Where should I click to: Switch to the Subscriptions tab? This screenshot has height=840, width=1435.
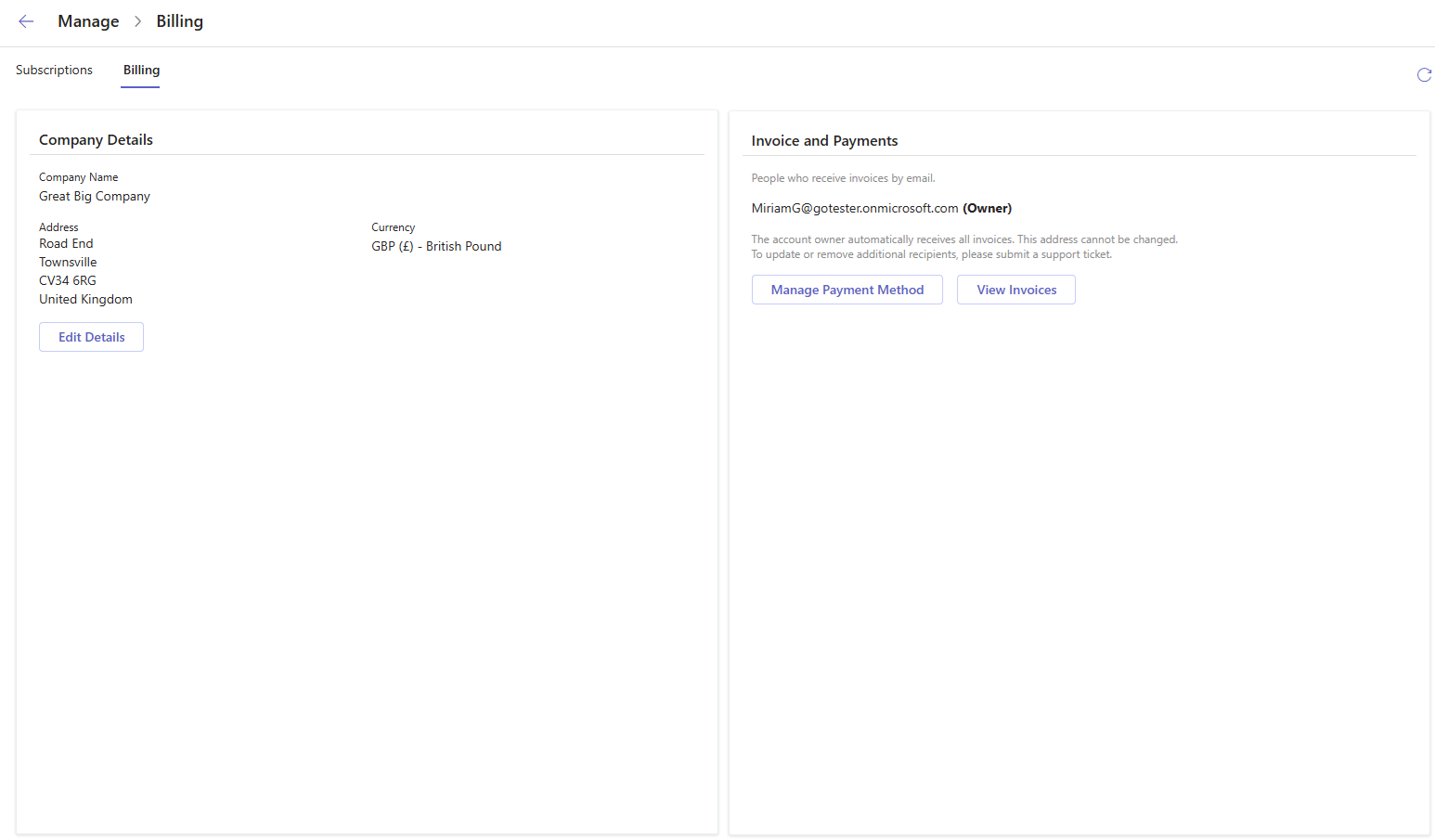tap(54, 71)
